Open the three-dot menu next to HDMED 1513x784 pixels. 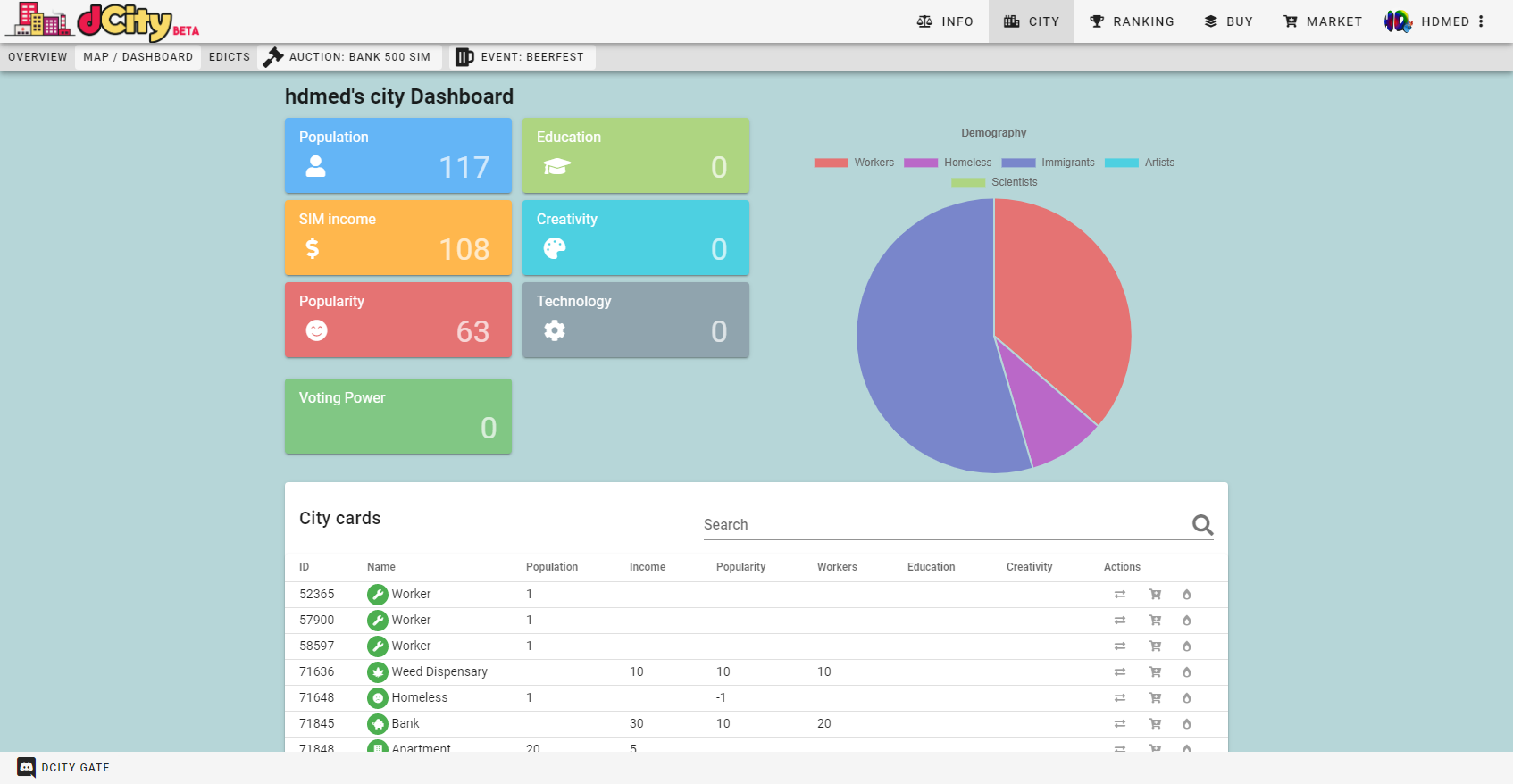click(x=1481, y=21)
